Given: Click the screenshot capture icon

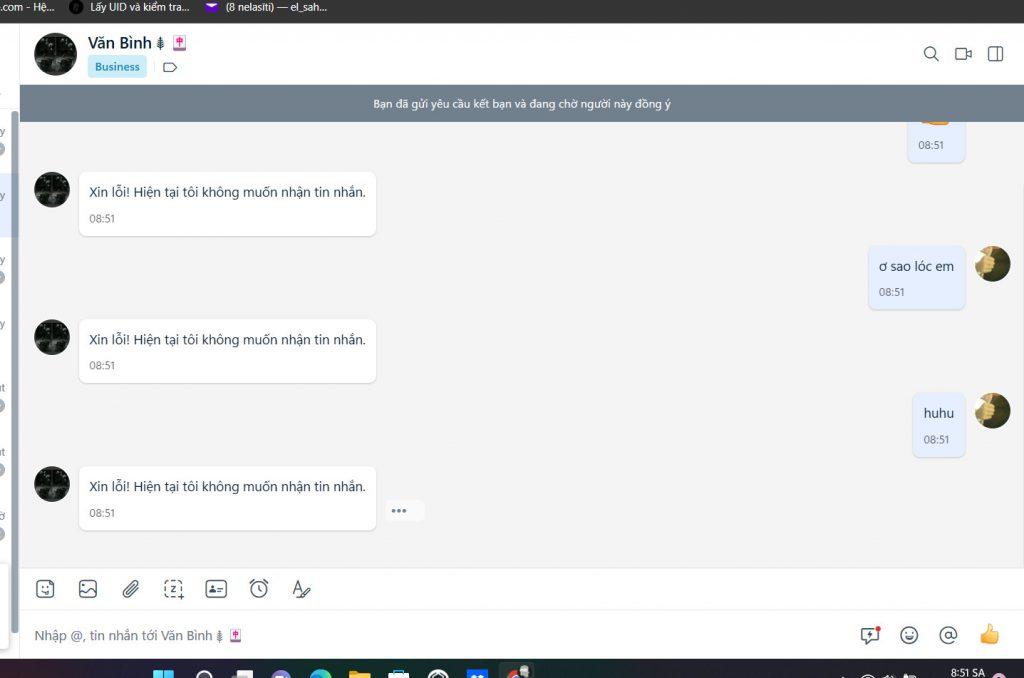Looking at the screenshot, I should coord(174,589).
